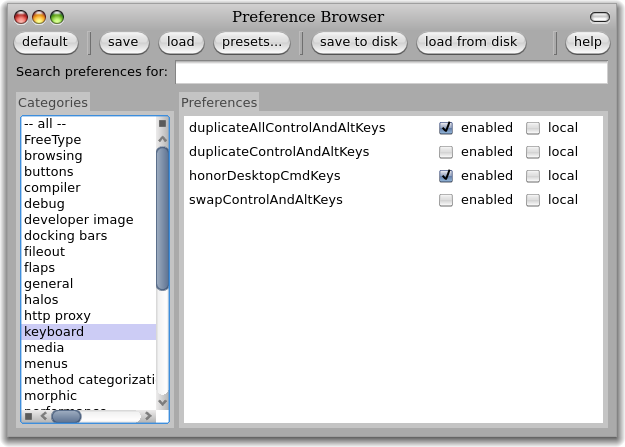Enable the swapControlAndAltKeys preference
Screen dimensions: 625x447
pyautogui.click(x=446, y=200)
